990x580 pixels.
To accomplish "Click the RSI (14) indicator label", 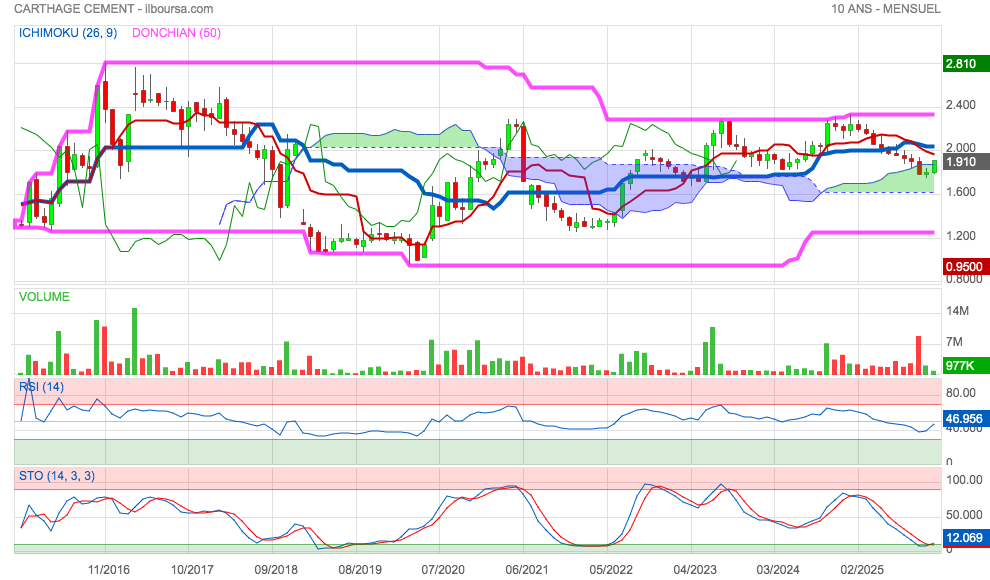I will (x=41, y=386).
